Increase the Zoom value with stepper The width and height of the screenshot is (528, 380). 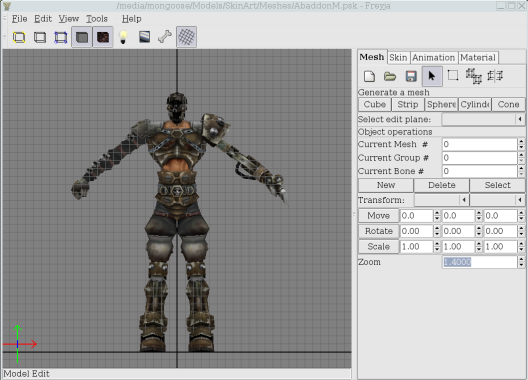coord(521,259)
